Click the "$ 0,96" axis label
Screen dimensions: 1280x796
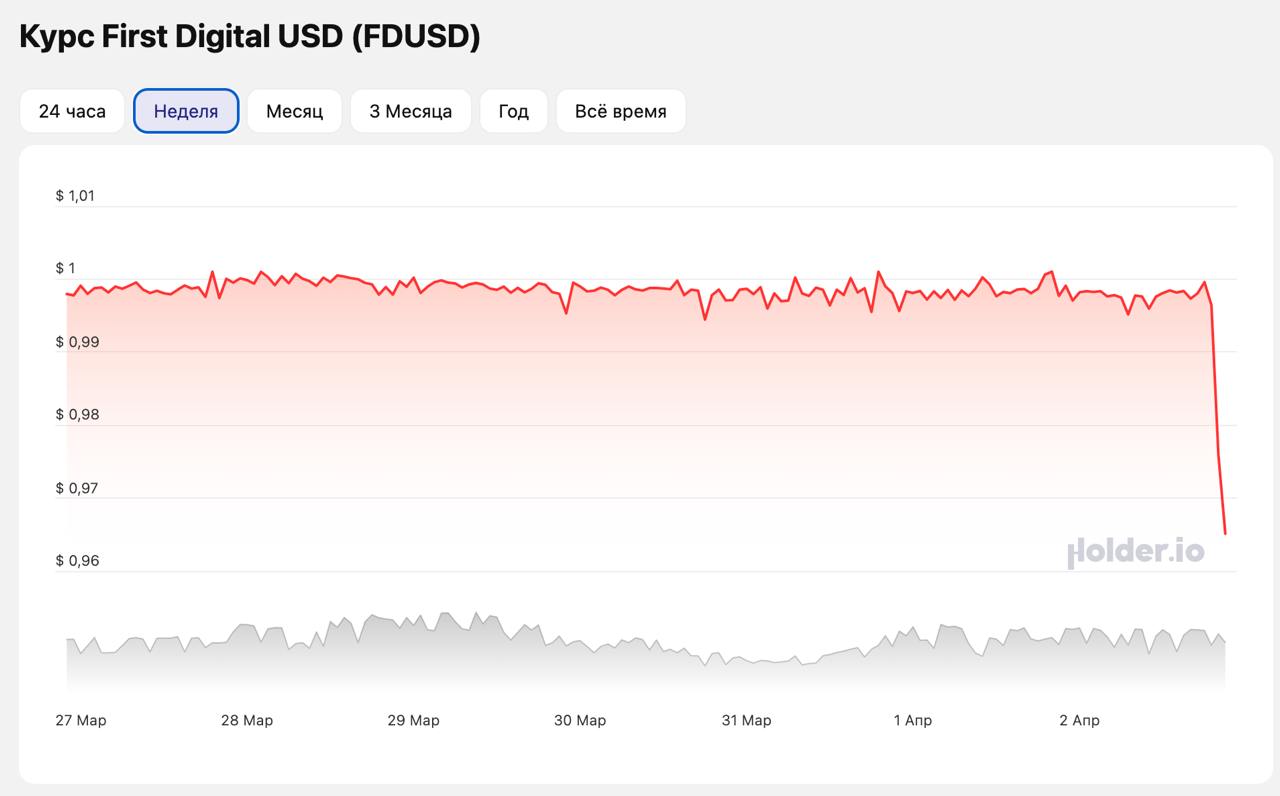pos(77,561)
